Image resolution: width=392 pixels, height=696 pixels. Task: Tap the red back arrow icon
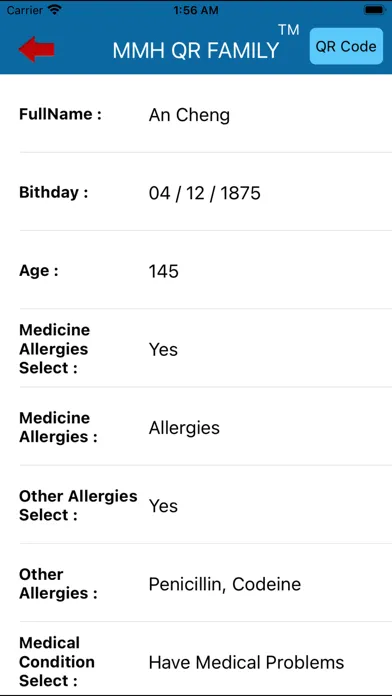point(36,49)
